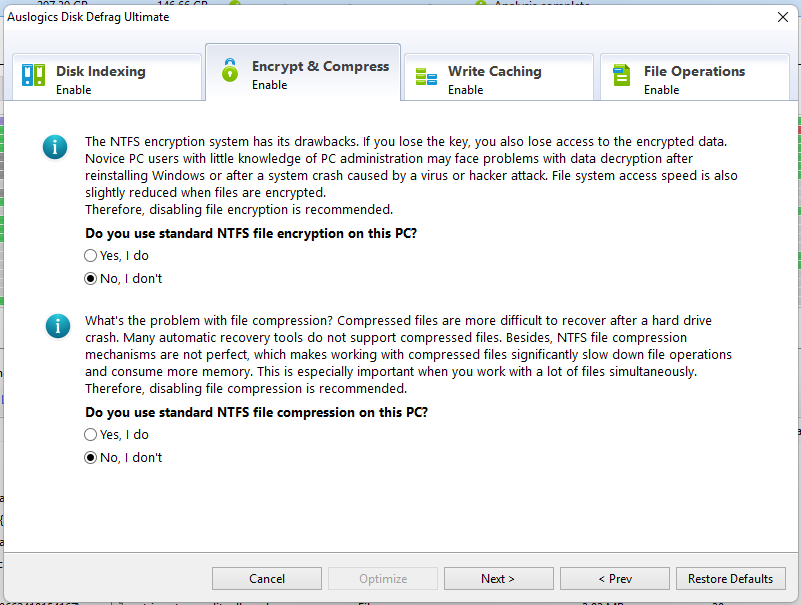Click the Write Caching tab icon
Image resolution: width=801 pixels, height=605 pixels.
(x=426, y=77)
